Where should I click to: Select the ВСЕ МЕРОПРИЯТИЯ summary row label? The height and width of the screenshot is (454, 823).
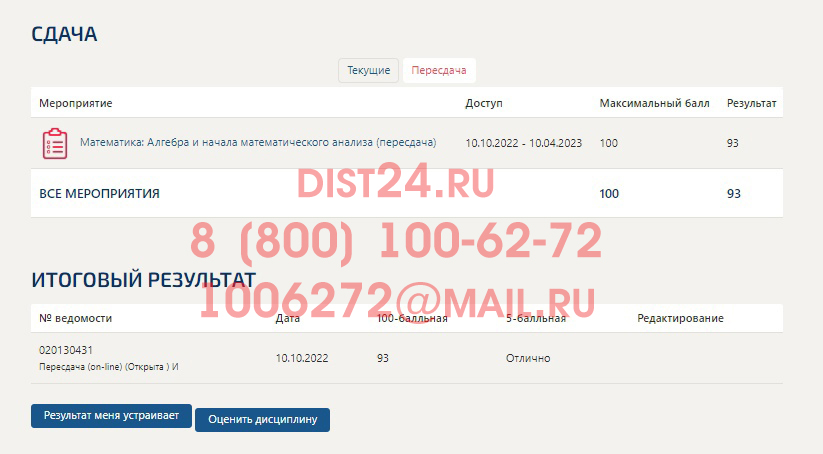[99, 193]
